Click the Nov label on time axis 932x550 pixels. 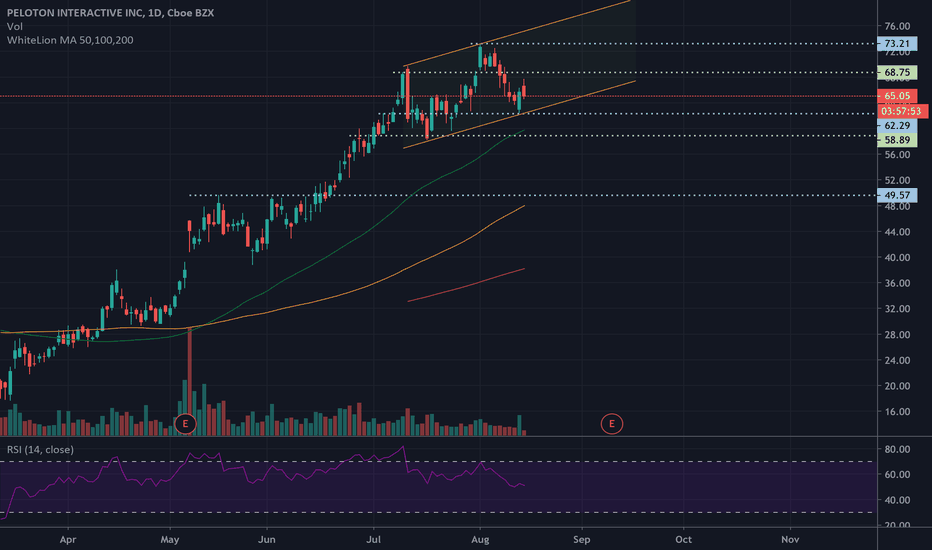tap(790, 539)
